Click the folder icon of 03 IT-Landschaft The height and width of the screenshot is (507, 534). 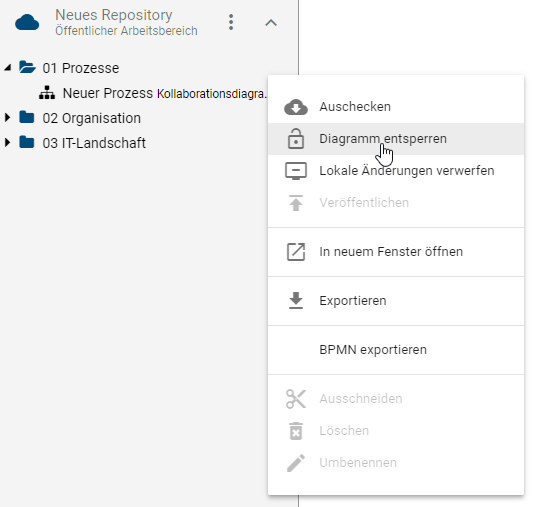tap(27, 142)
